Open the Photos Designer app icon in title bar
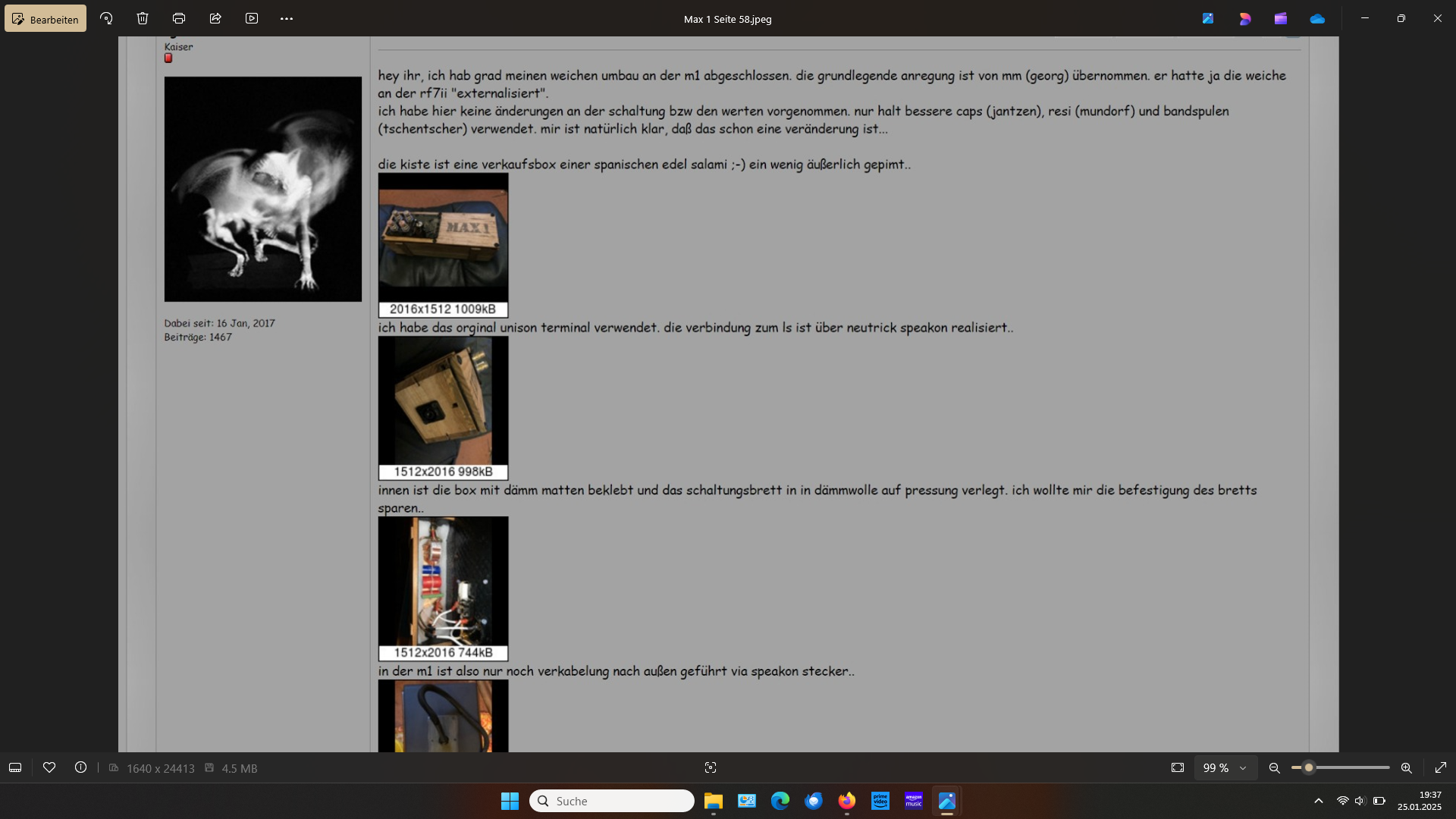 click(x=1208, y=19)
